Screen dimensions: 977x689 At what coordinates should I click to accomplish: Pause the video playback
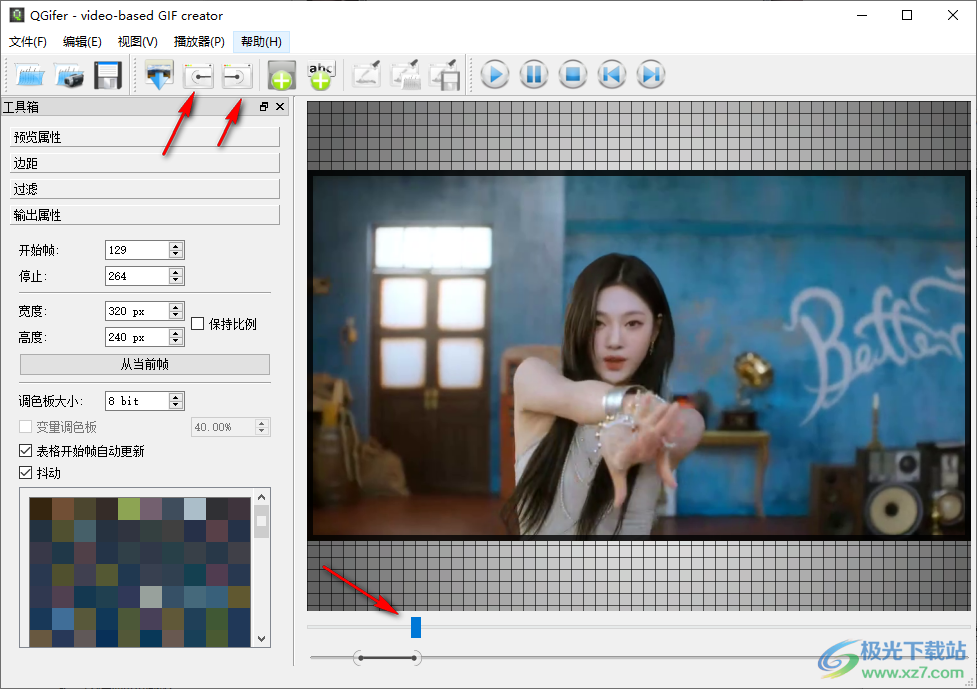pyautogui.click(x=533, y=75)
